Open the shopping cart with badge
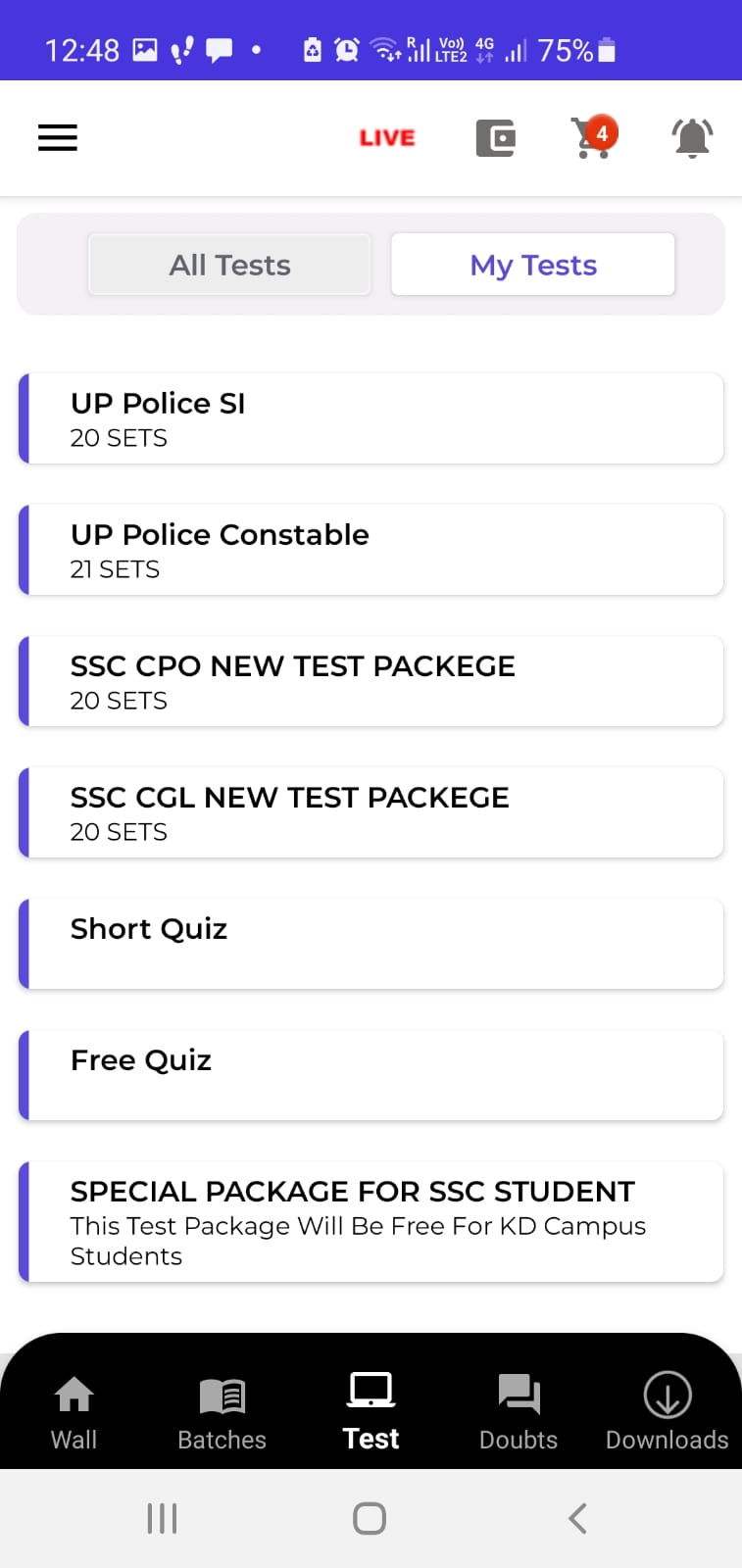 point(594,137)
